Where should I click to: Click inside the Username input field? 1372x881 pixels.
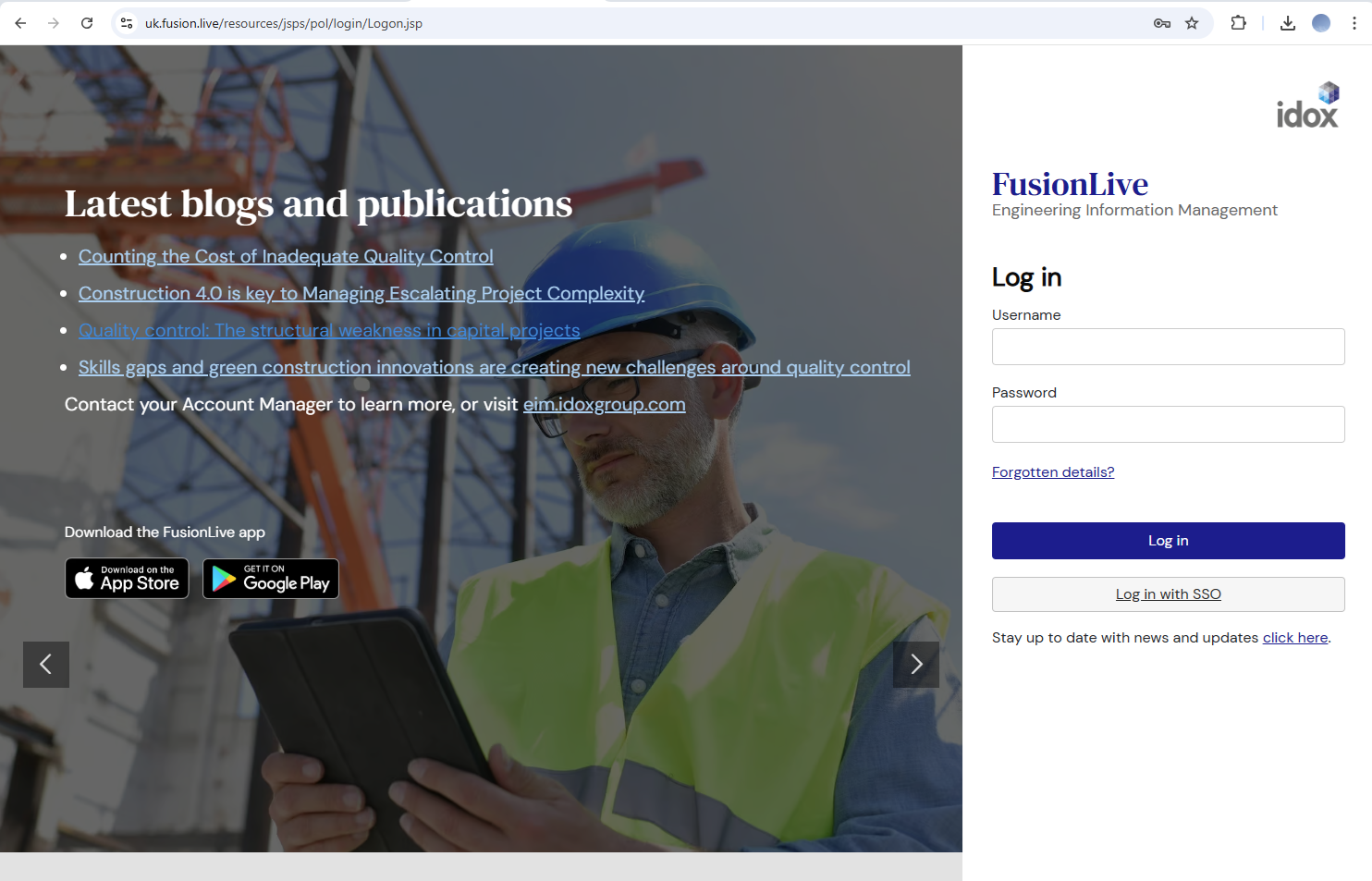pos(1168,347)
